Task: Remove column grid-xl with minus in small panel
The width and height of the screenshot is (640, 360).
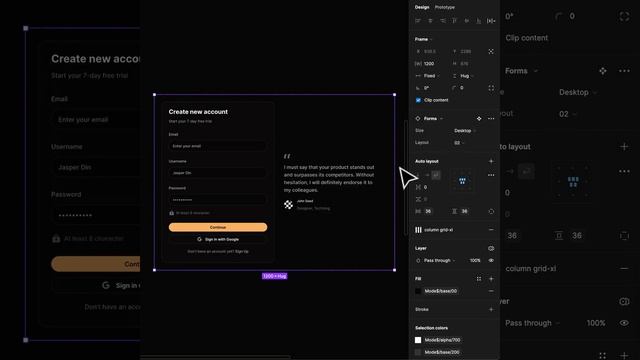Action: point(491,230)
